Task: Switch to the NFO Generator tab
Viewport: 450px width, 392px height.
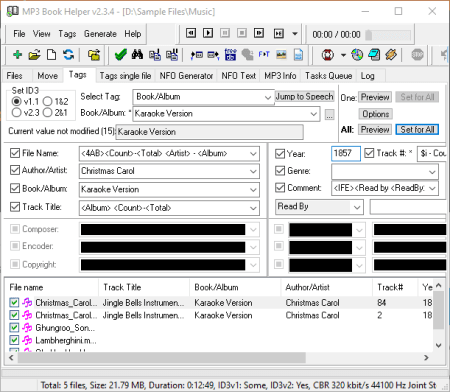Action: (186, 76)
